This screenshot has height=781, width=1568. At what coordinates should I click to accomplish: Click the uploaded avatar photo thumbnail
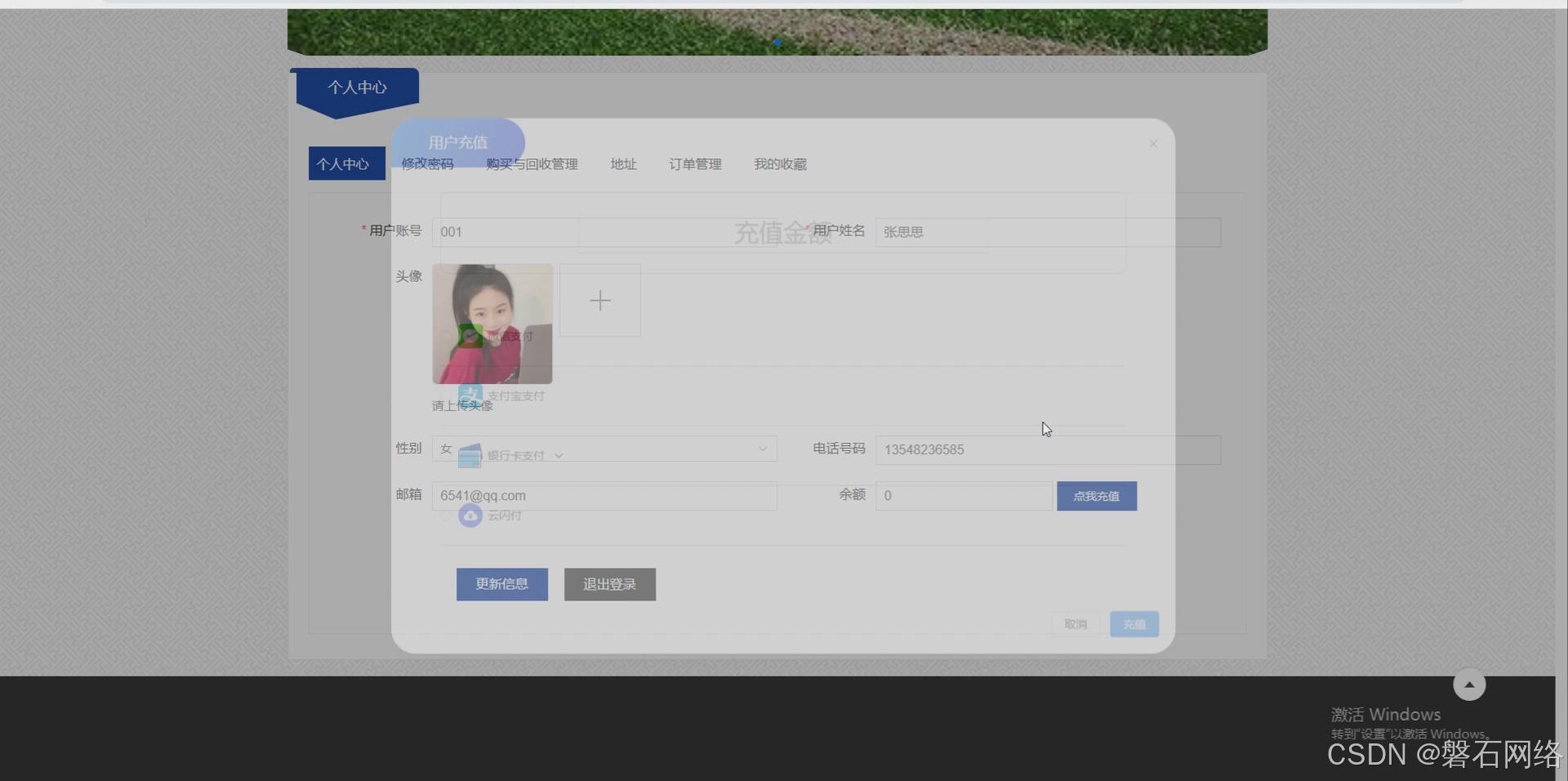(492, 324)
